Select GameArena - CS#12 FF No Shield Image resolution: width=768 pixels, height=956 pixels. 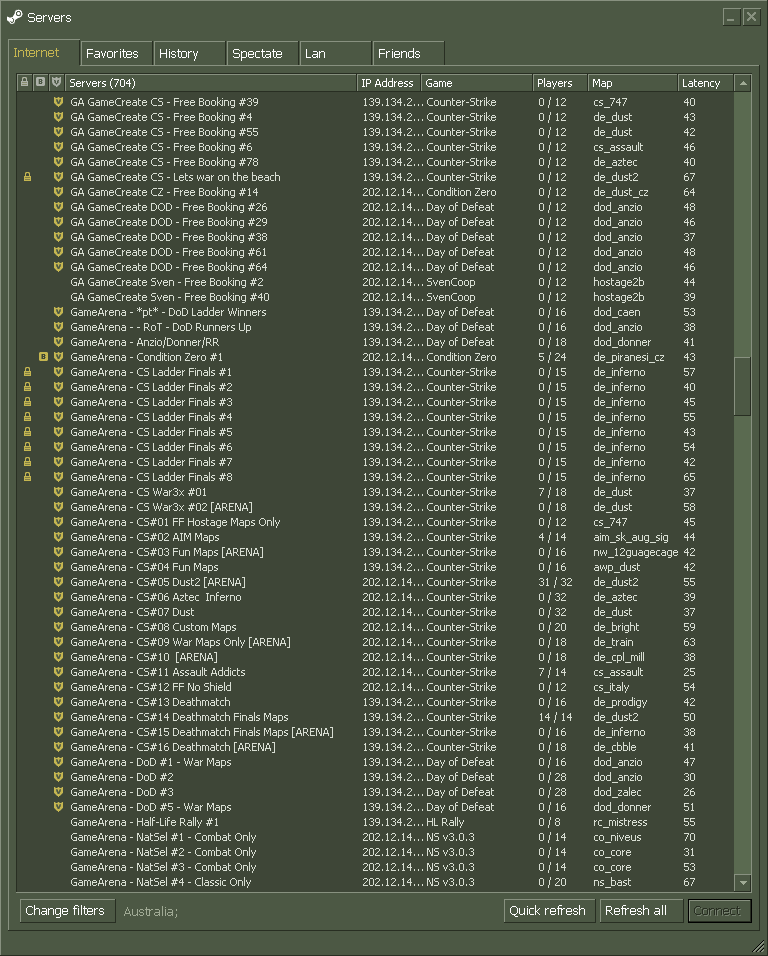[375, 687]
